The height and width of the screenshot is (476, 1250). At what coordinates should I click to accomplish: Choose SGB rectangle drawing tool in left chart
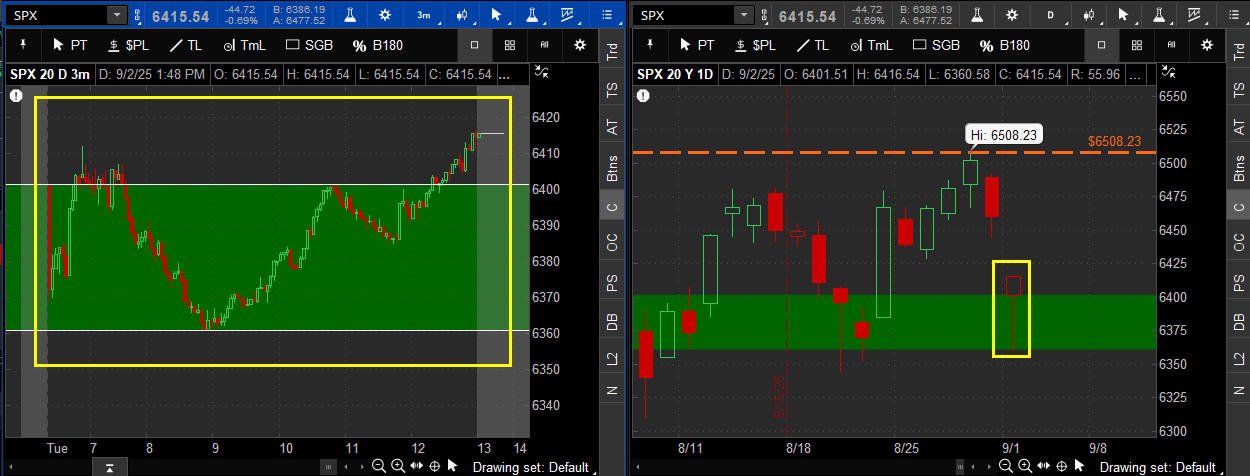point(312,45)
